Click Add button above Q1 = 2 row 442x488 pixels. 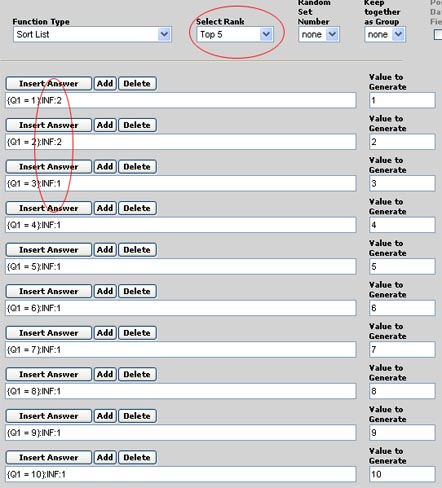(105, 125)
